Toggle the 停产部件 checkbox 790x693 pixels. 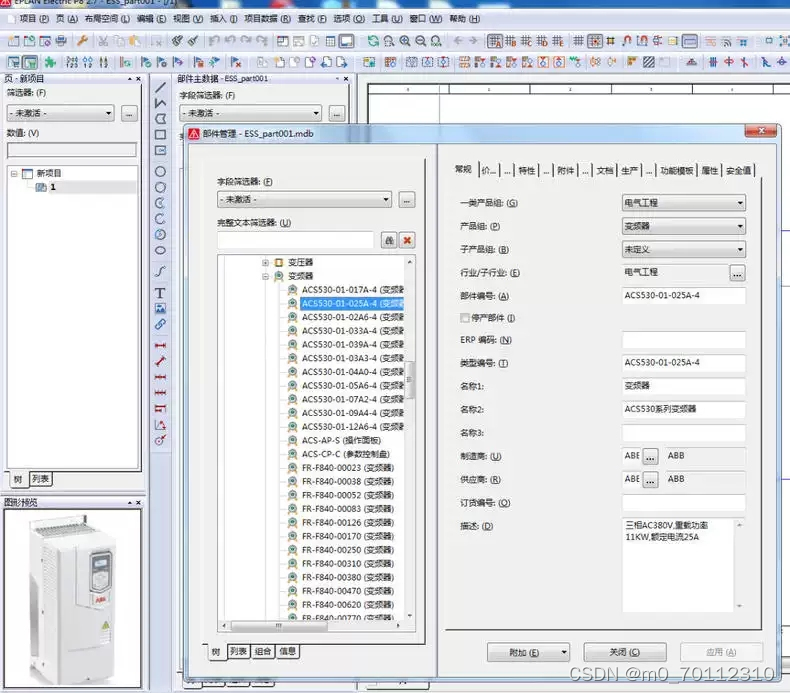pos(465,318)
